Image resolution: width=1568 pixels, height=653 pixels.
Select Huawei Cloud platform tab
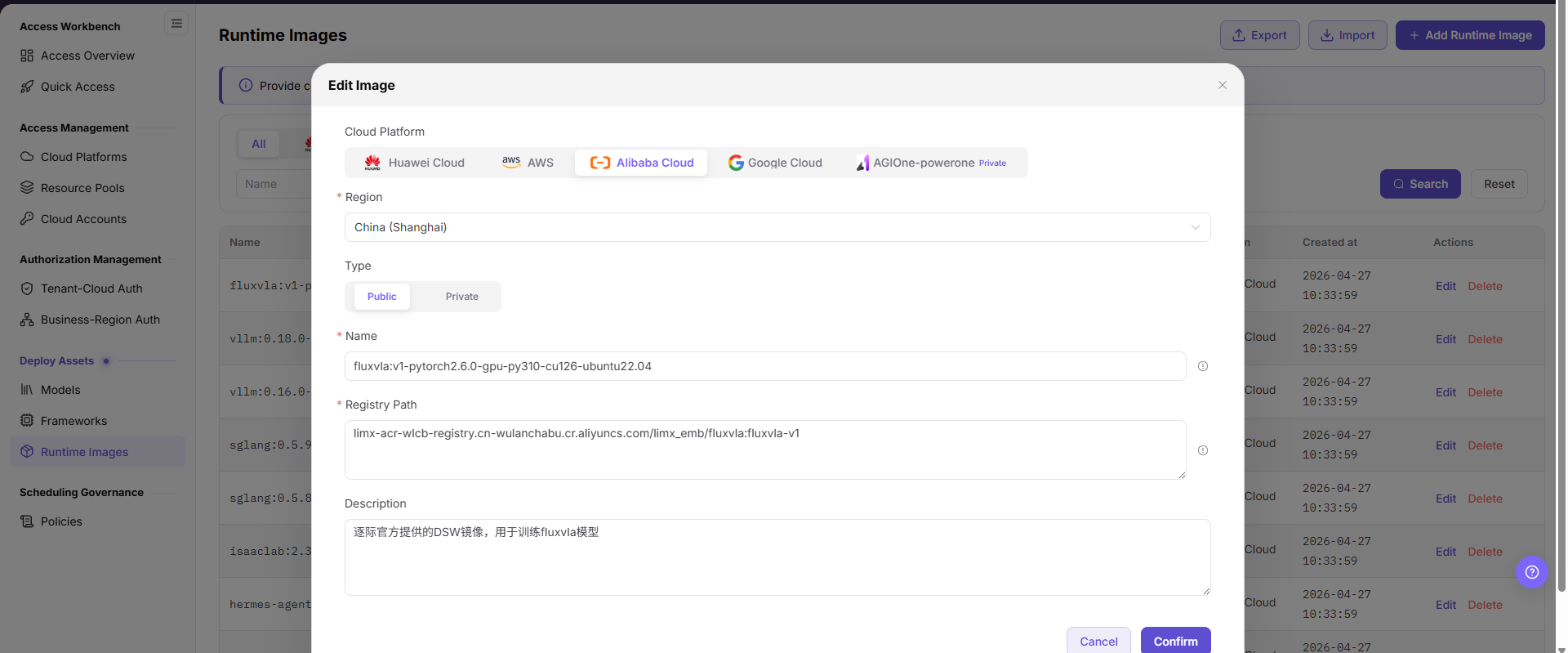(x=415, y=163)
